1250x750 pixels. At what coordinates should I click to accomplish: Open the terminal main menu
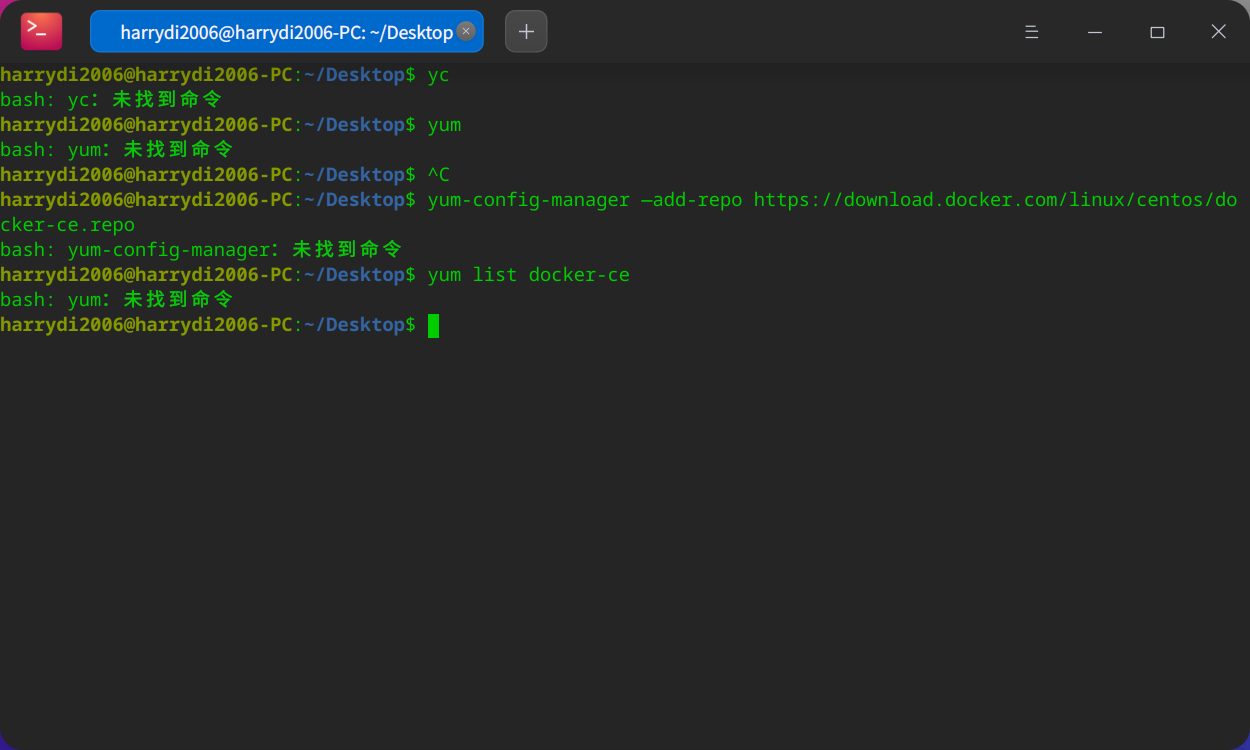point(1032,32)
